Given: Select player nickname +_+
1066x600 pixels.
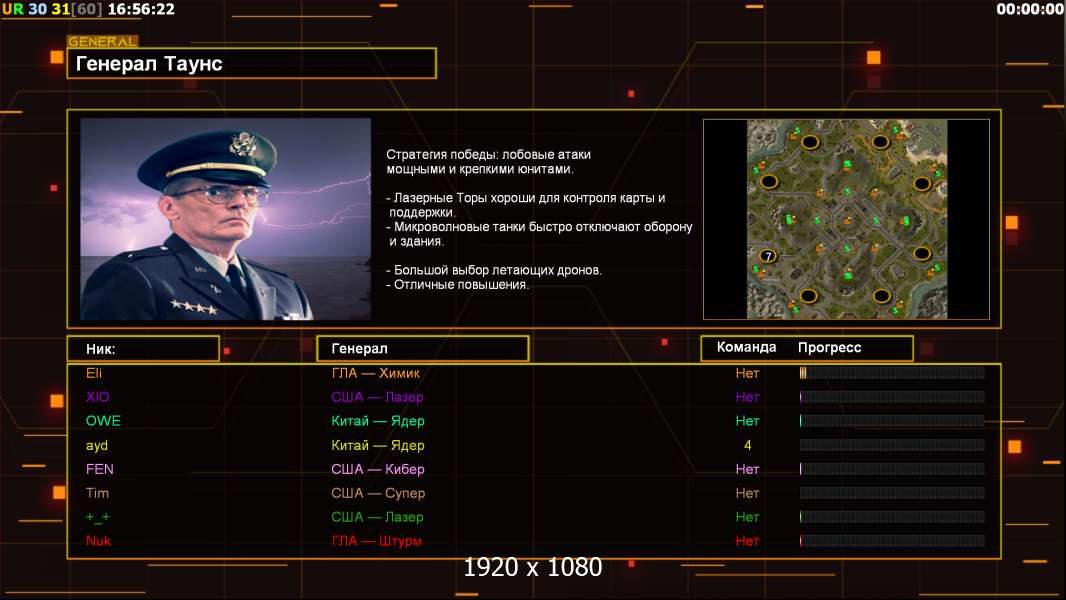Looking at the screenshot, I should (98, 517).
